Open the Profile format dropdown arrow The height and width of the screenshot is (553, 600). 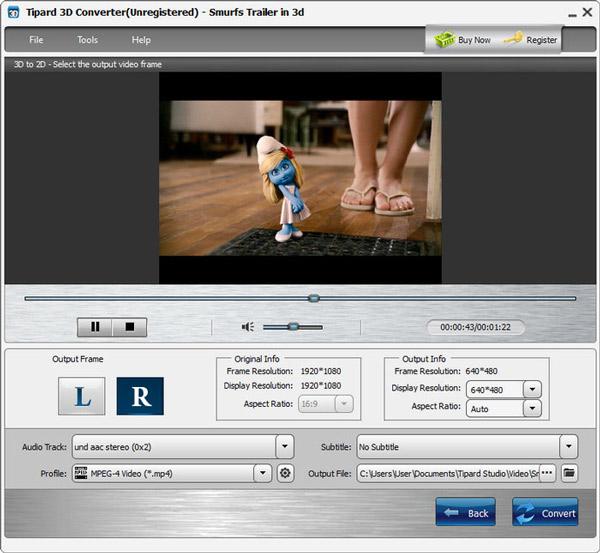pyautogui.click(x=262, y=473)
